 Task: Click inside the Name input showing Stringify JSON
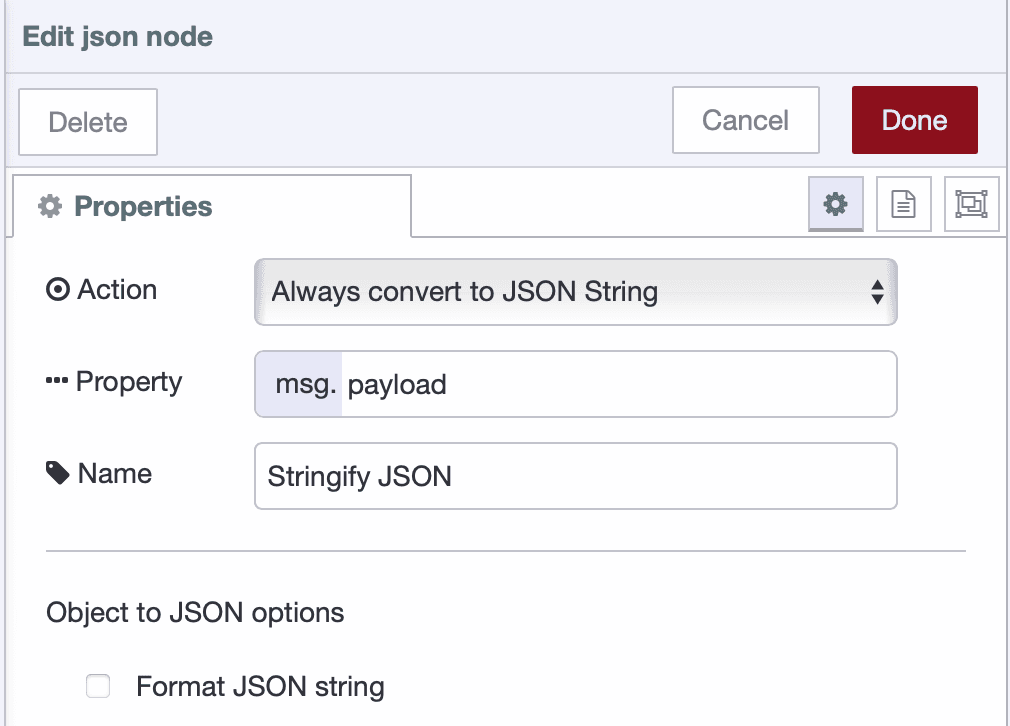(575, 475)
